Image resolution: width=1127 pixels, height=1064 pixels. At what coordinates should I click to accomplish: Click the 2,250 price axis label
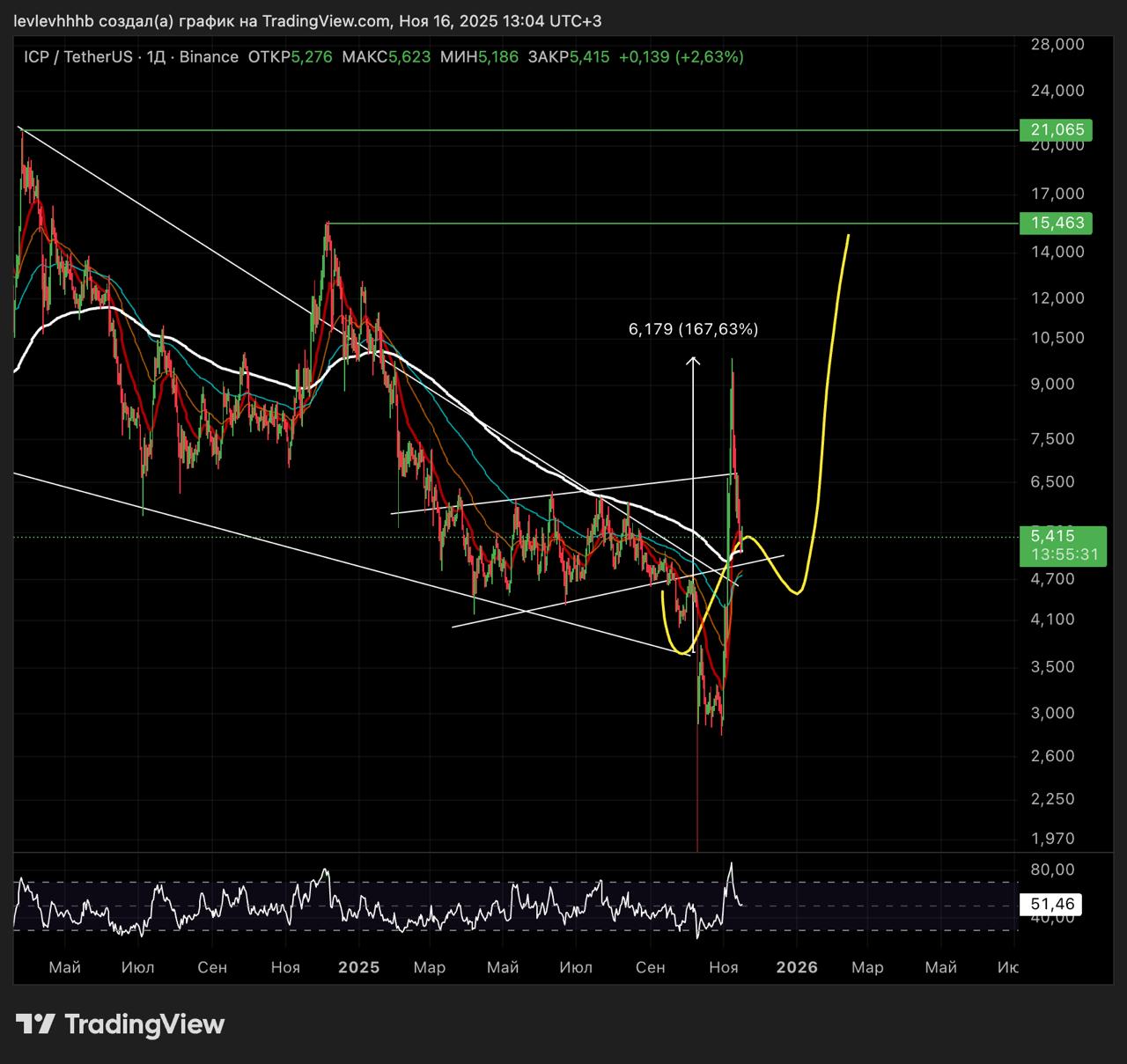(x=1052, y=799)
